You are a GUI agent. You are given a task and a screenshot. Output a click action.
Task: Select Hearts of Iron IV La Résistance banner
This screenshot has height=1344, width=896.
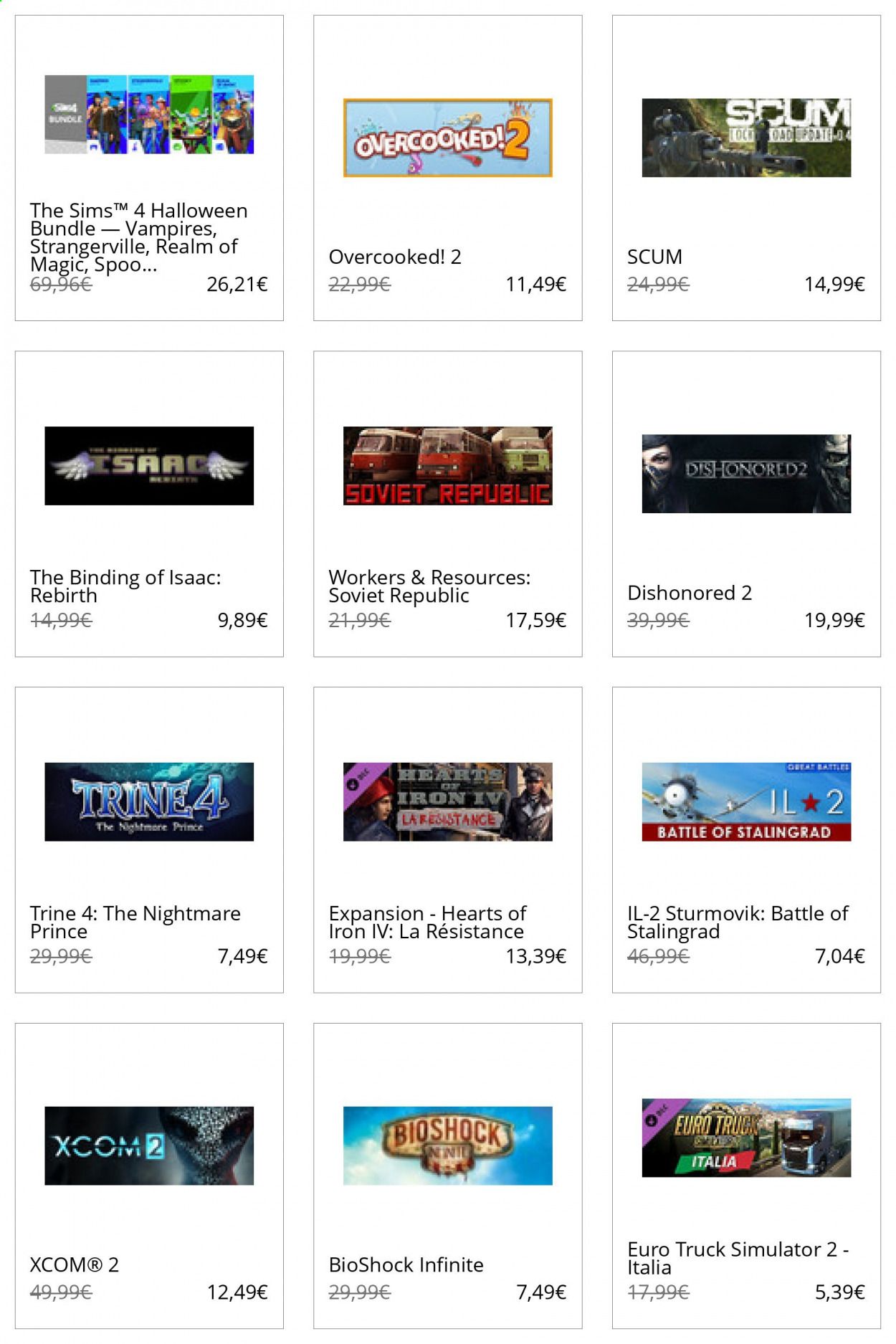click(448, 801)
